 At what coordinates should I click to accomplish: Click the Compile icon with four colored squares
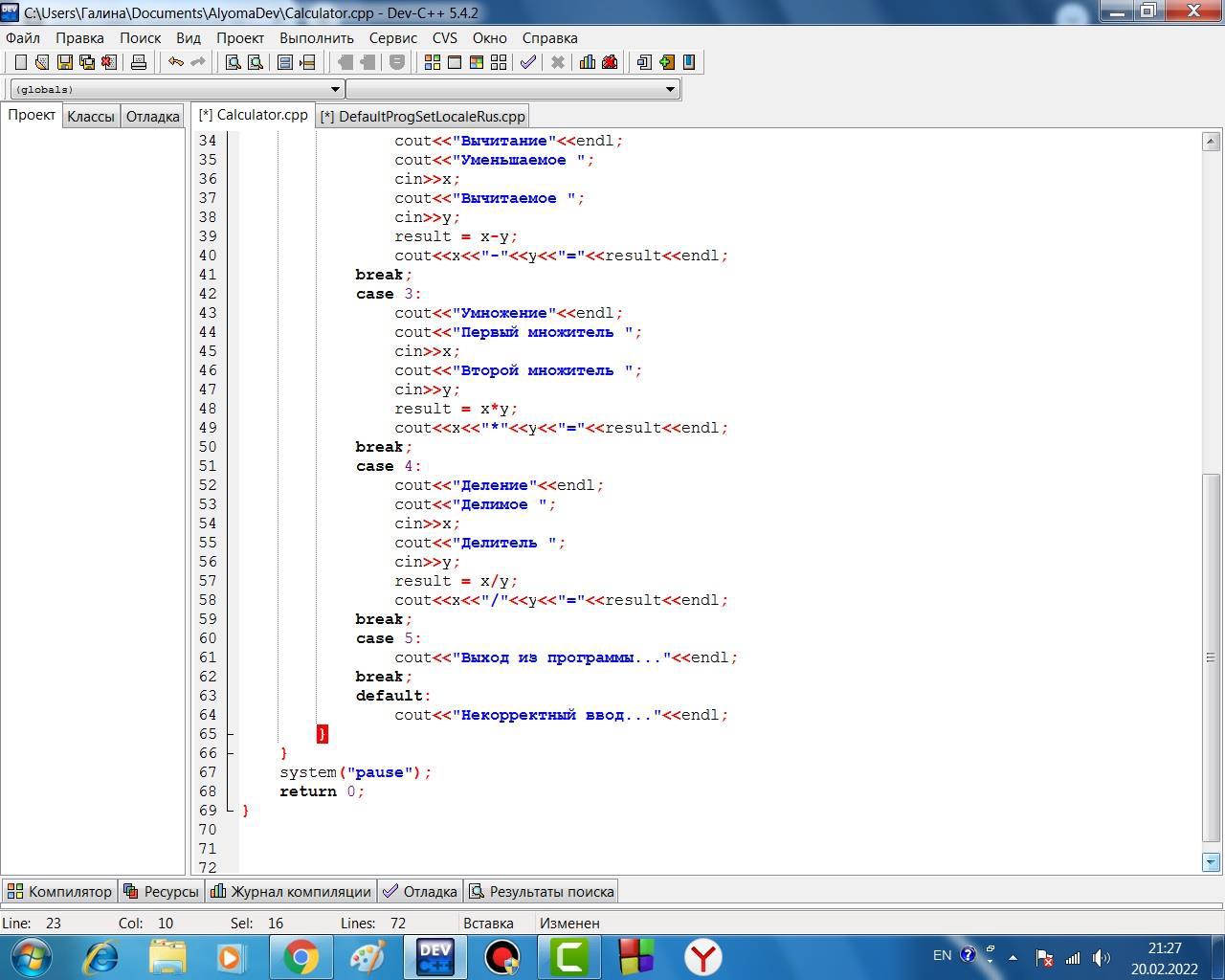[x=432, y=62]
